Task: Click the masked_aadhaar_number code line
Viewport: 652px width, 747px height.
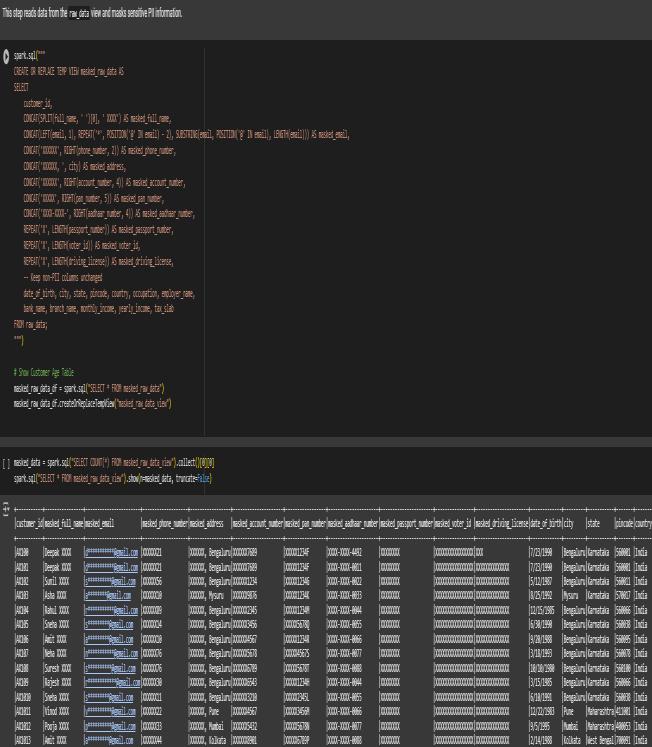Action: tap(109, 213)
